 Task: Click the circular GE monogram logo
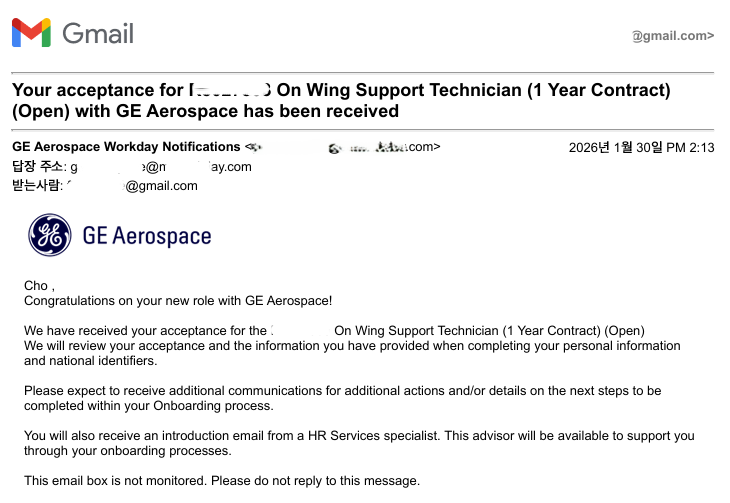[x=50, y=236]
